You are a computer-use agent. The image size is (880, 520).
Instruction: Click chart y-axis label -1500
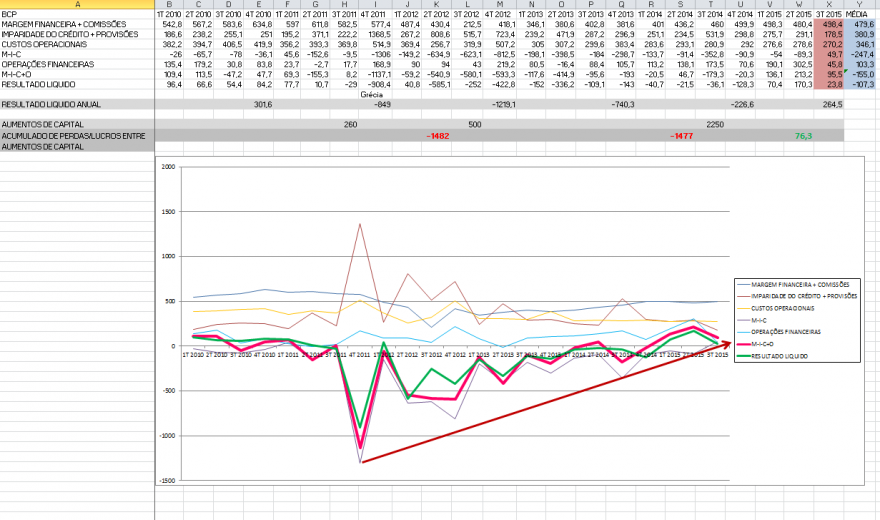tap(167, 481)
